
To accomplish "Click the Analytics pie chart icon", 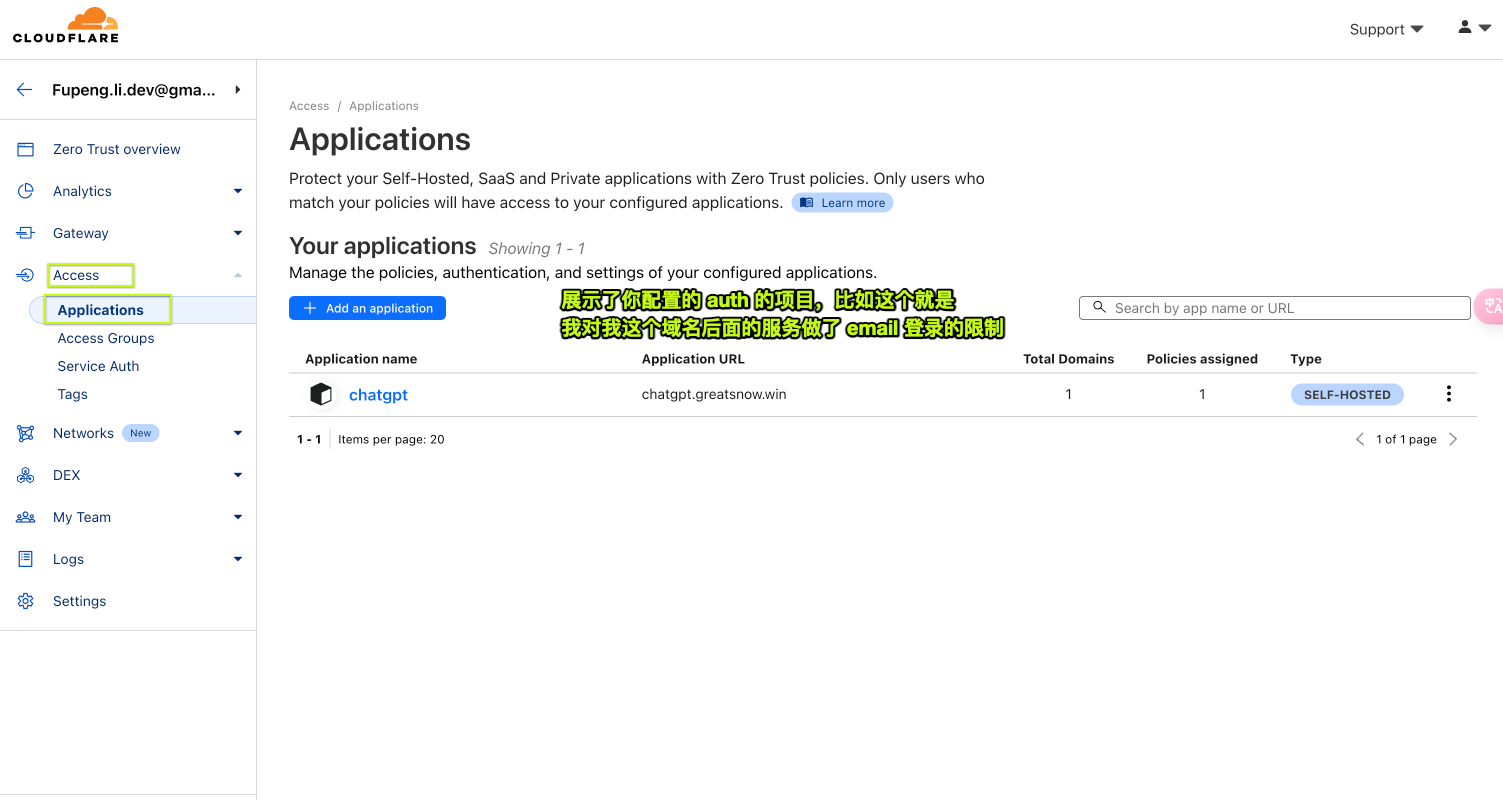I will [26, 191].
